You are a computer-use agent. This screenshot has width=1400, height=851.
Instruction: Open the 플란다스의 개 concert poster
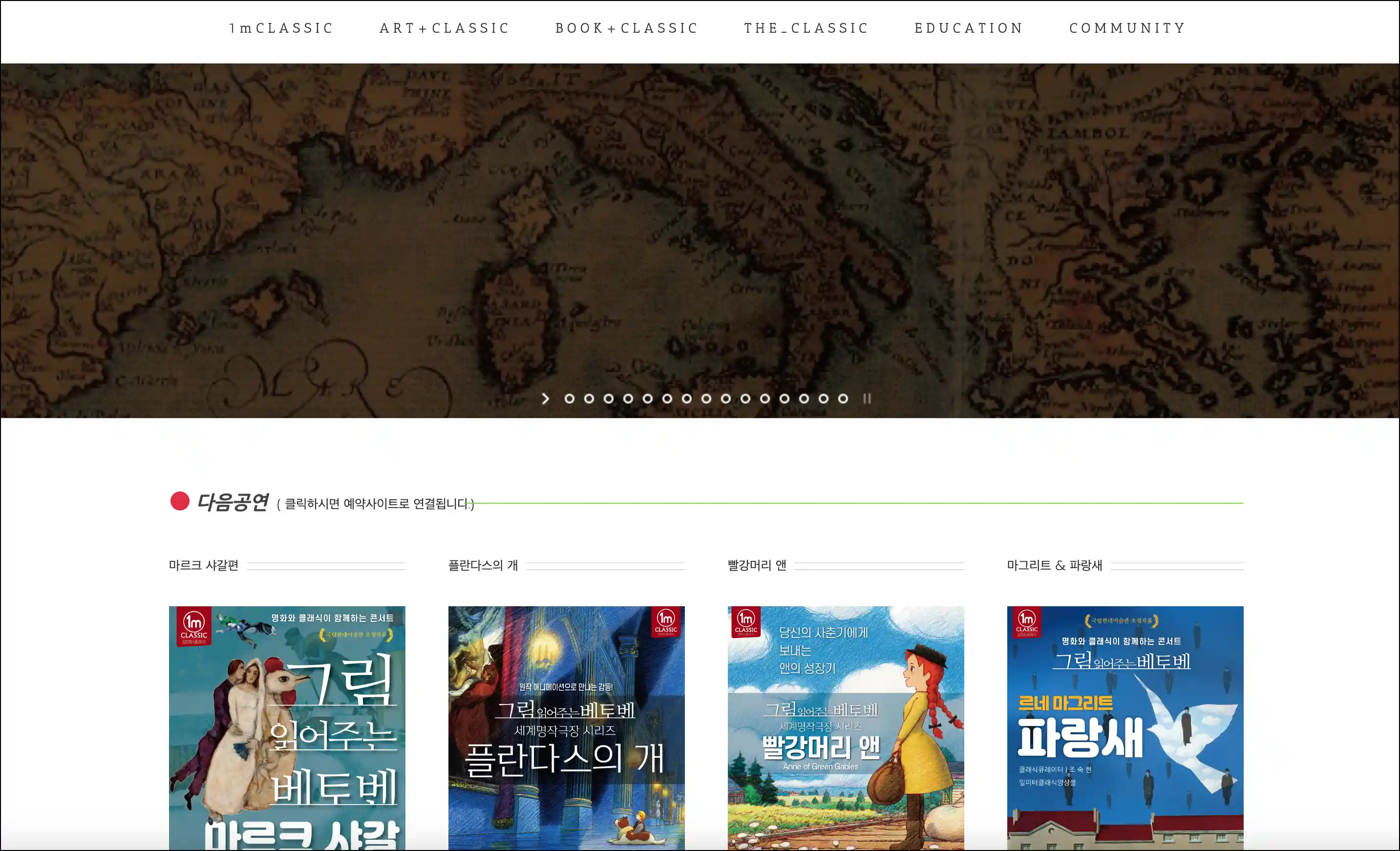coord(567,728)
